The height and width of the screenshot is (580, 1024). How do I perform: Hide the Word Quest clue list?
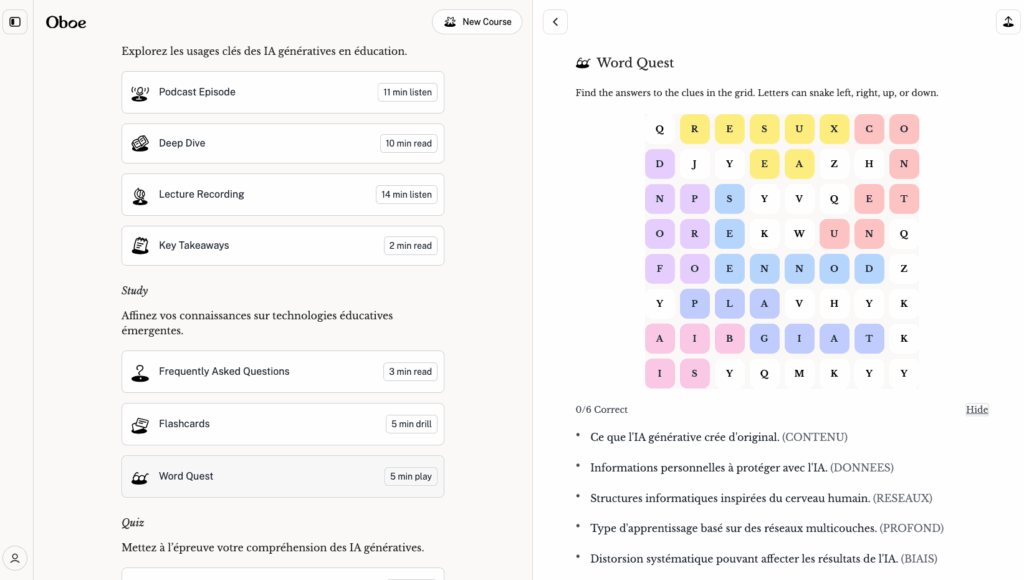click(976, 410)
